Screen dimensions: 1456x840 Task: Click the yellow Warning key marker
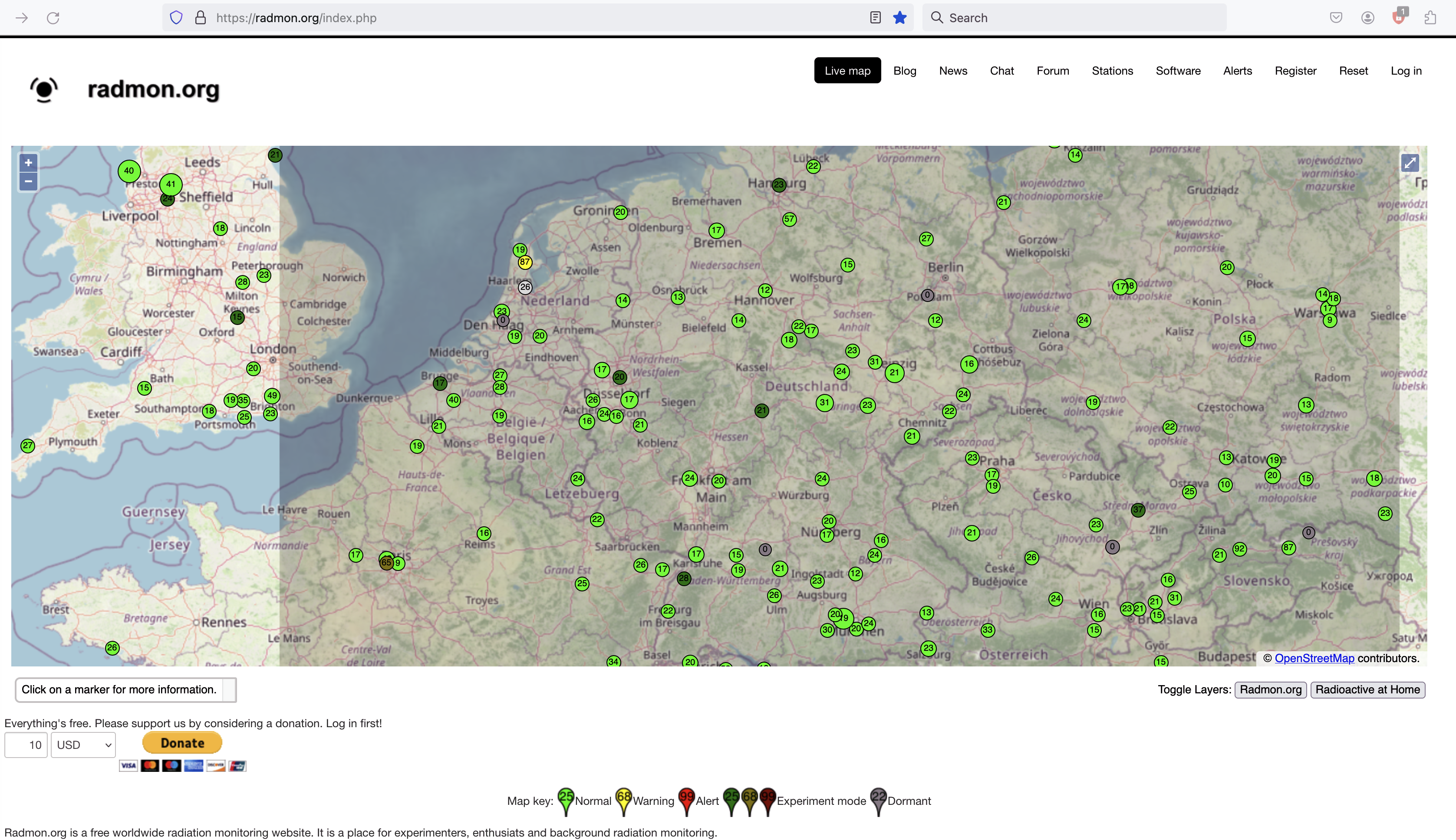tap(624, 801)
